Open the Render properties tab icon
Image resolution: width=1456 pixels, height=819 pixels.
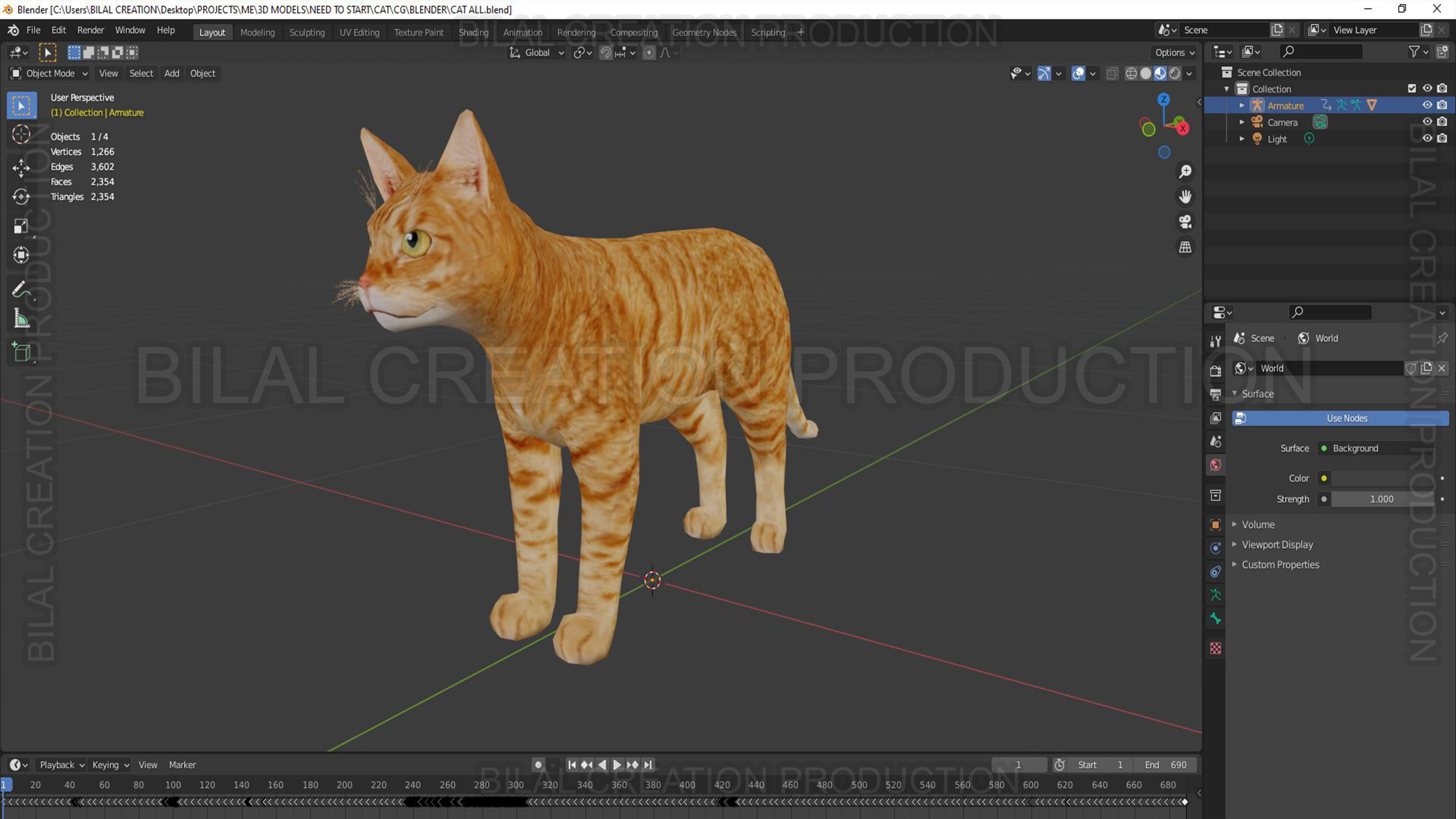(1215, 371)
